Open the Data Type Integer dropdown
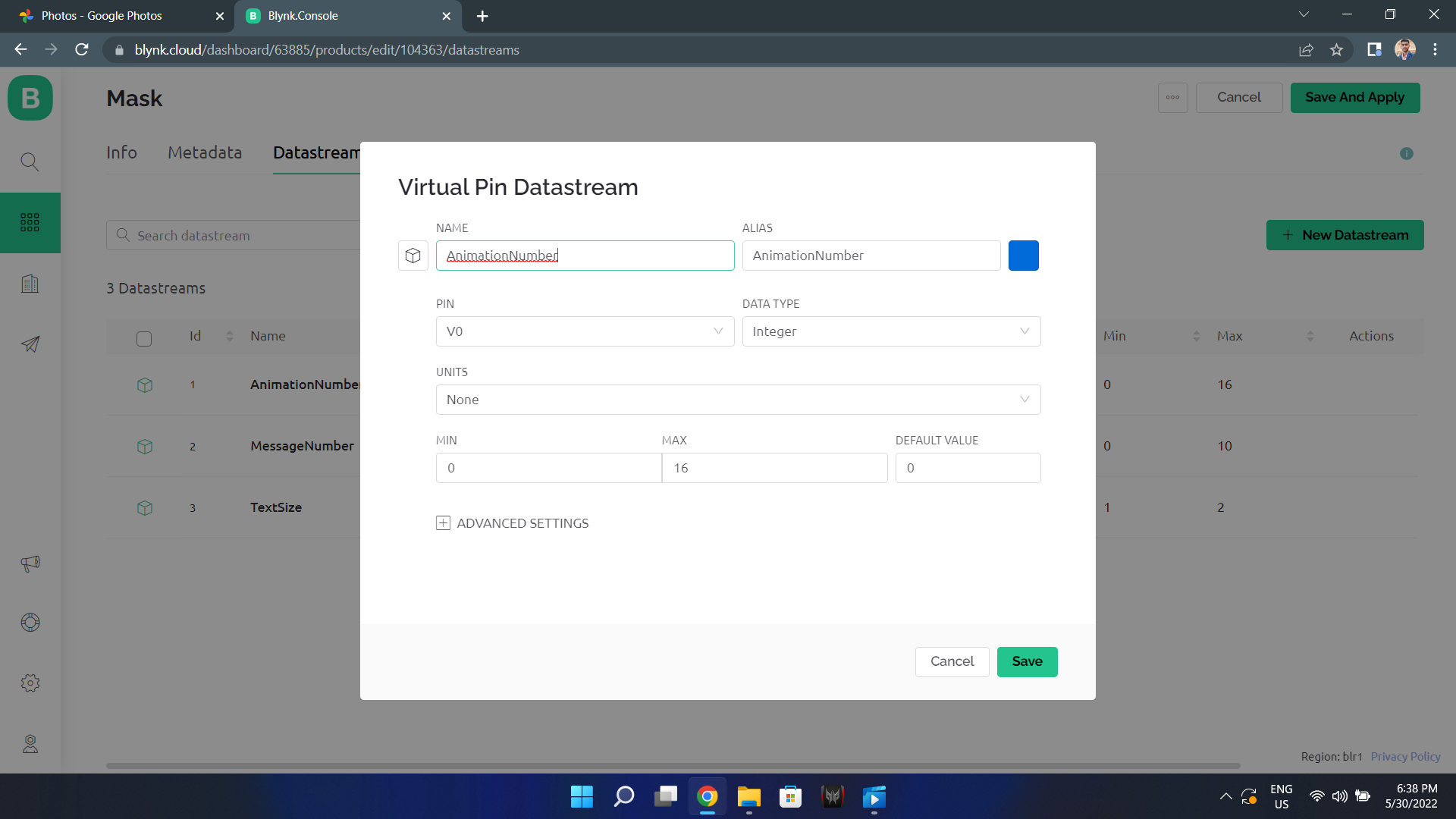Viewport: 1456px width, 819px height. [x=890, y=331]
